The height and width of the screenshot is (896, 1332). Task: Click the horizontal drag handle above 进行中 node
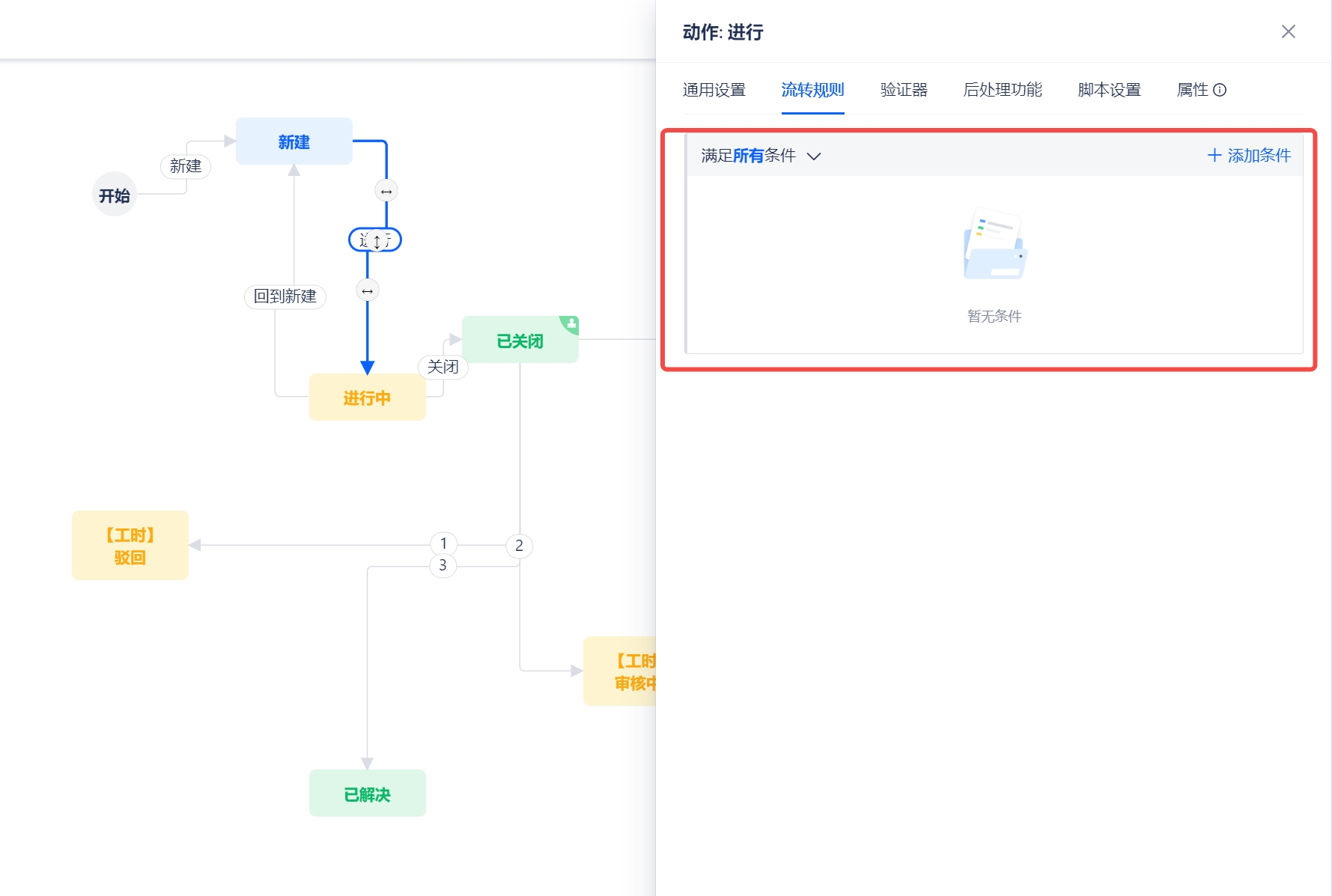point(367,290)
